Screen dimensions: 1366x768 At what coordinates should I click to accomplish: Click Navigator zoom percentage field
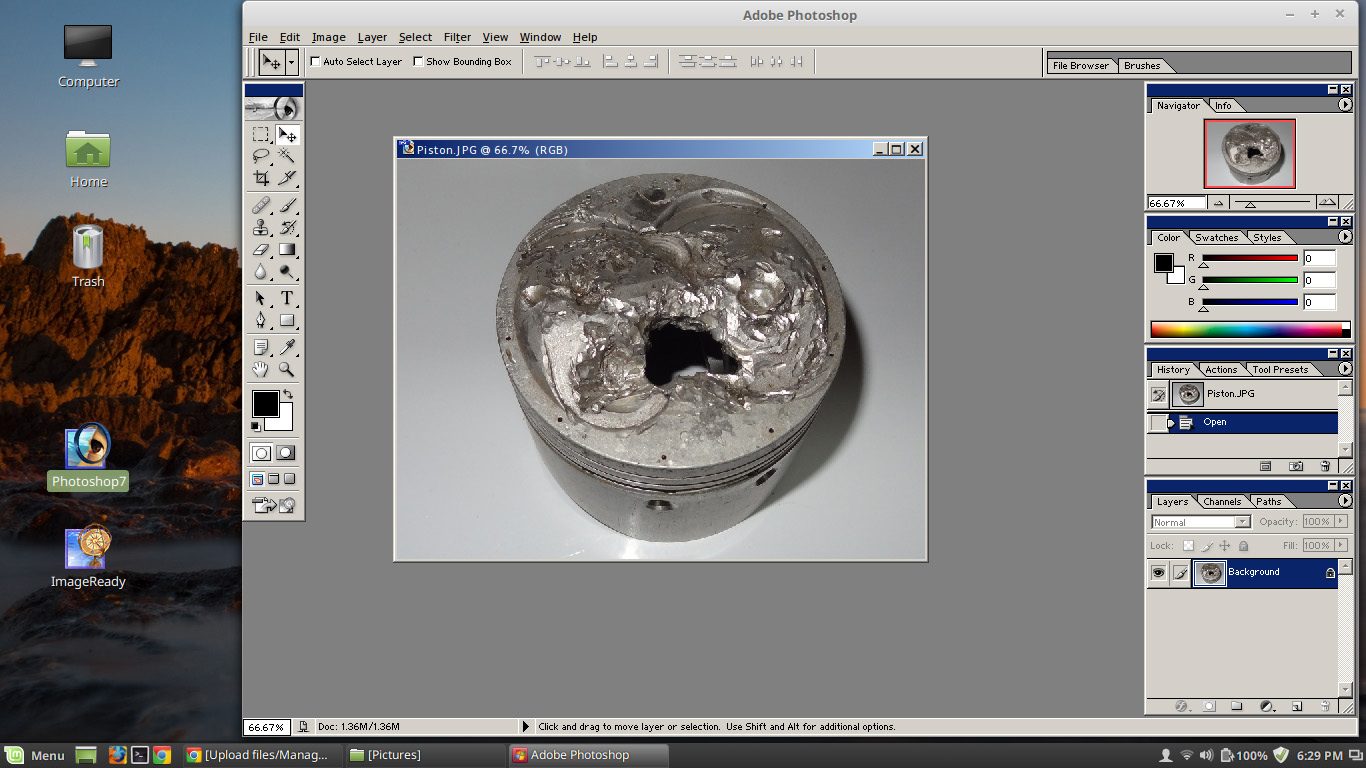[x=1176, y=203]
